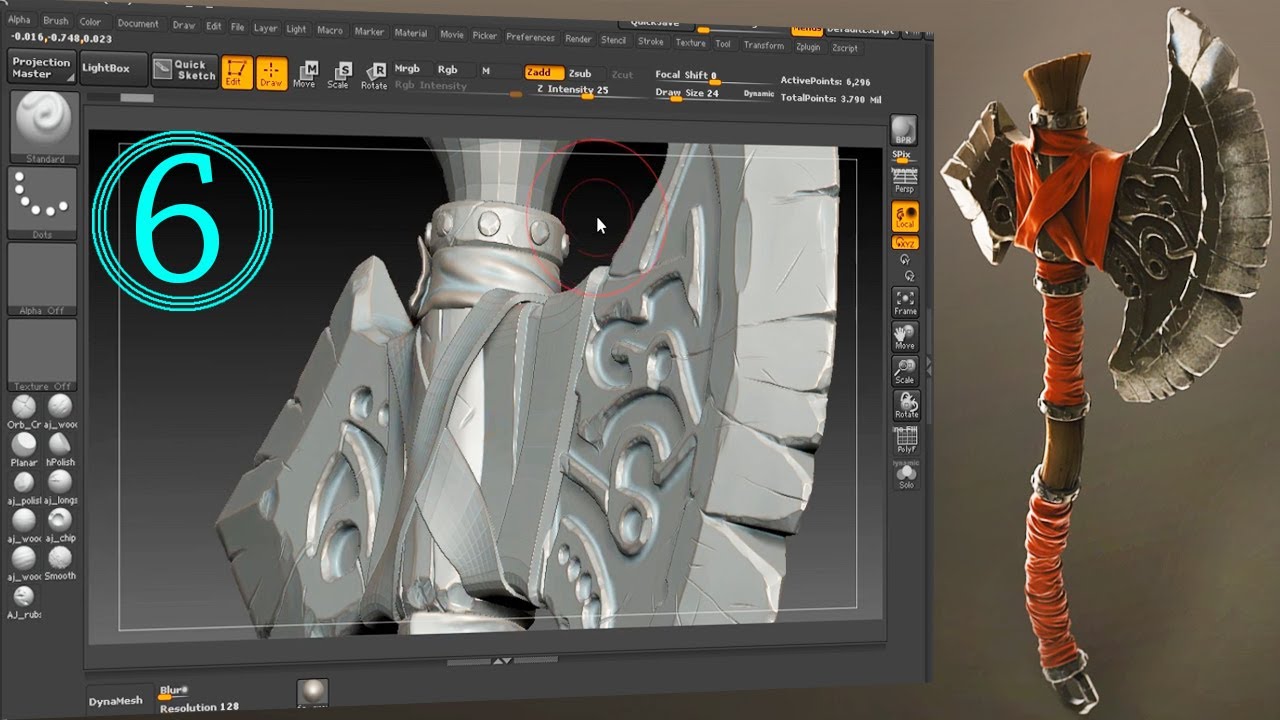Click the hand Move icon in right shelf
1280x720 pixels.
pyautogui.click(x=905, y=337)
